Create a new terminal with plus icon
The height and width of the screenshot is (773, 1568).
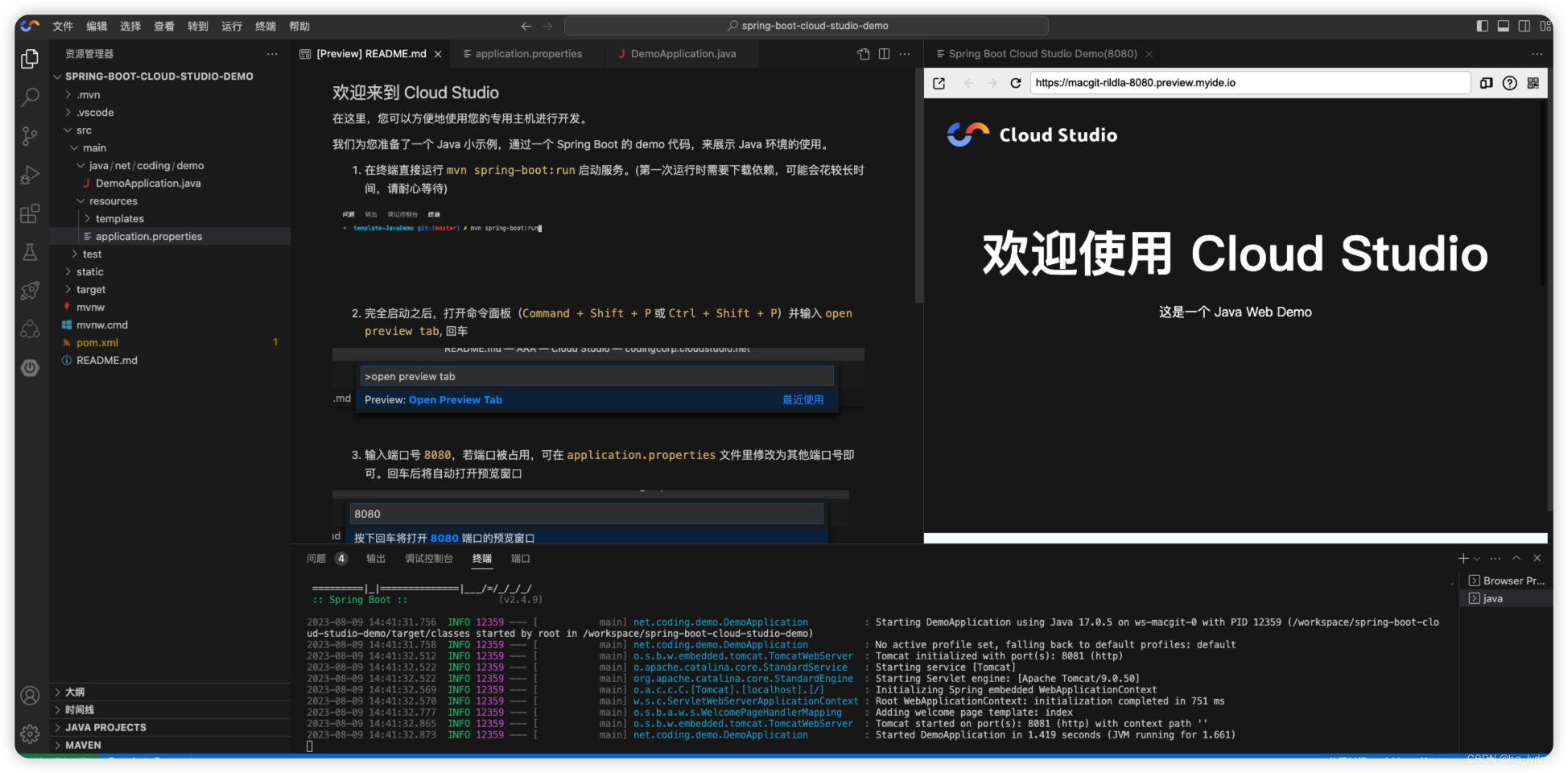1463,558
